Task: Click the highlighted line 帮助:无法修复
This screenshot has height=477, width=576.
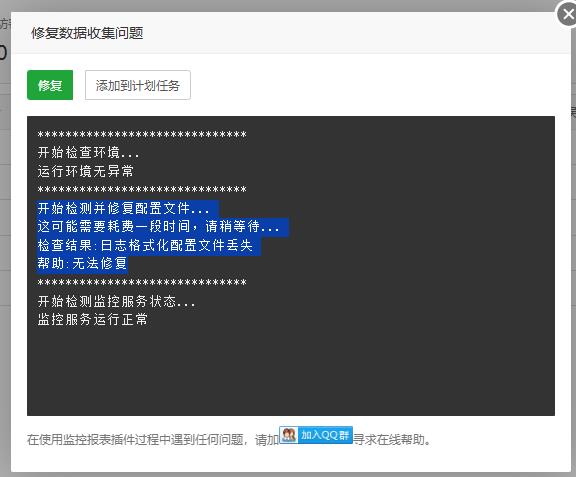Action: click(x=82, y=263)
